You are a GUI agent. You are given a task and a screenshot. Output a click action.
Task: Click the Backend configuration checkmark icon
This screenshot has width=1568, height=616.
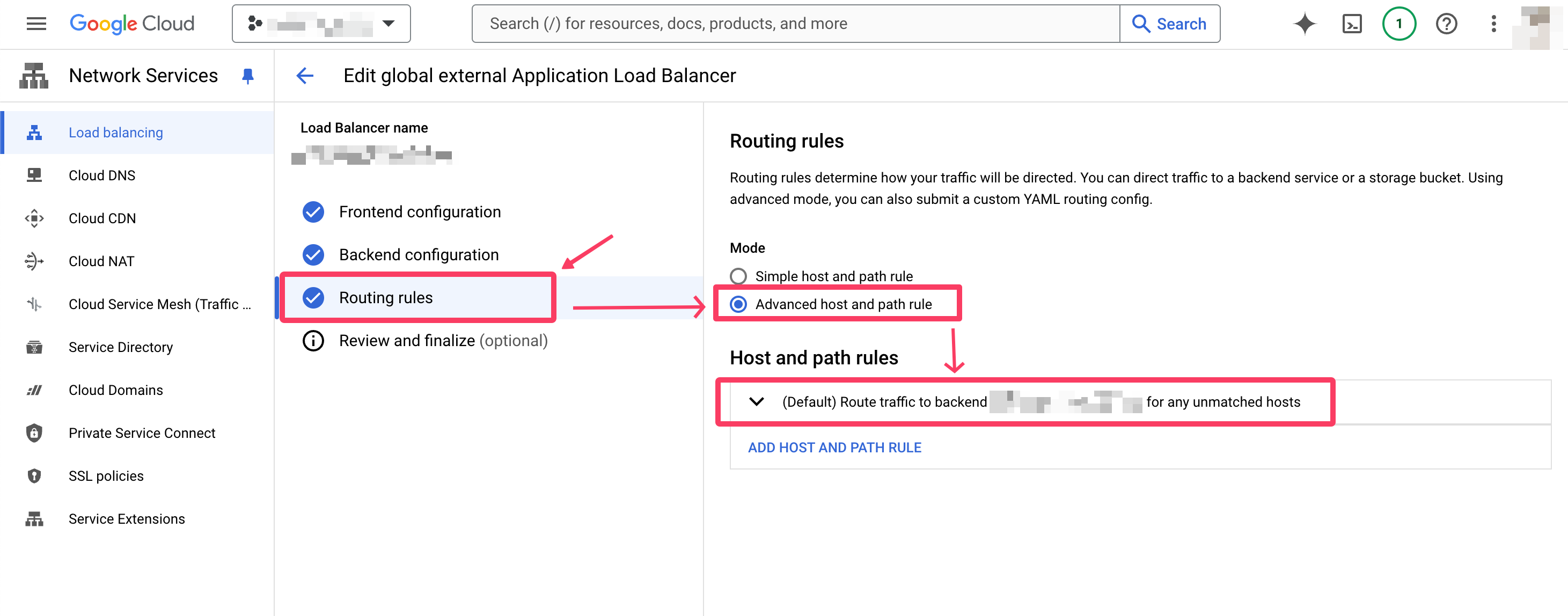[313, 254]
